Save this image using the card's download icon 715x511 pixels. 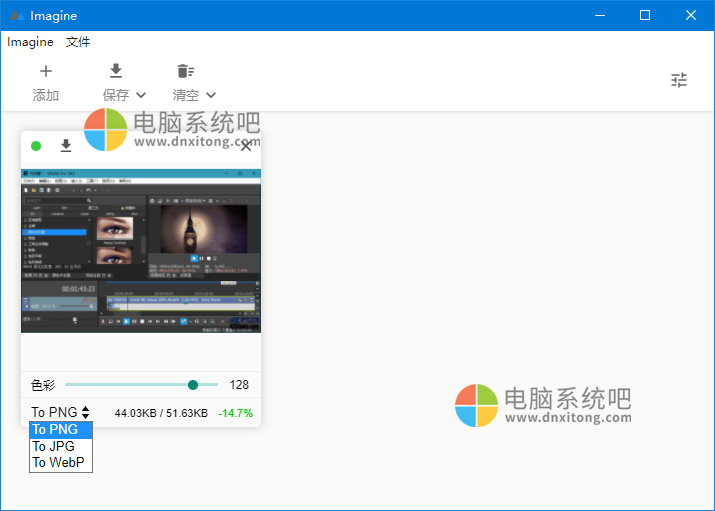pos(66,146)
